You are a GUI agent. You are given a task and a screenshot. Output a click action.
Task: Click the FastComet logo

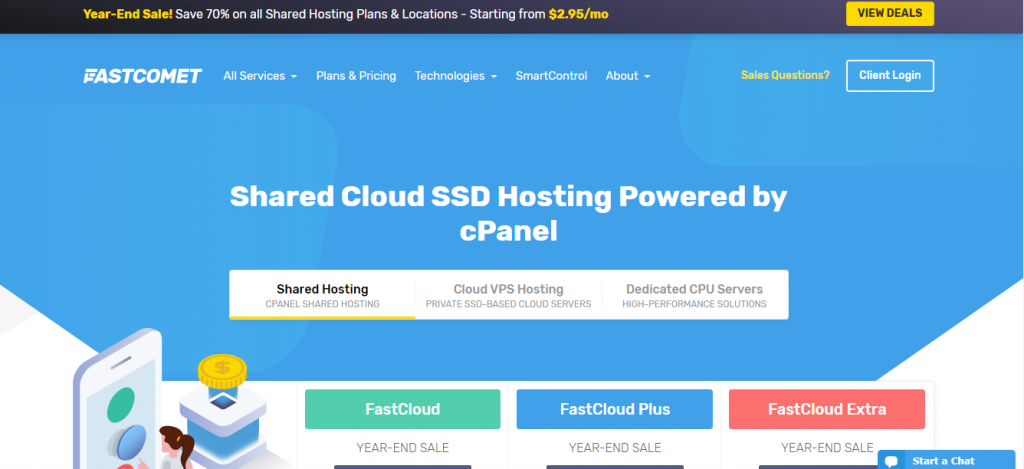pos(142,76)
